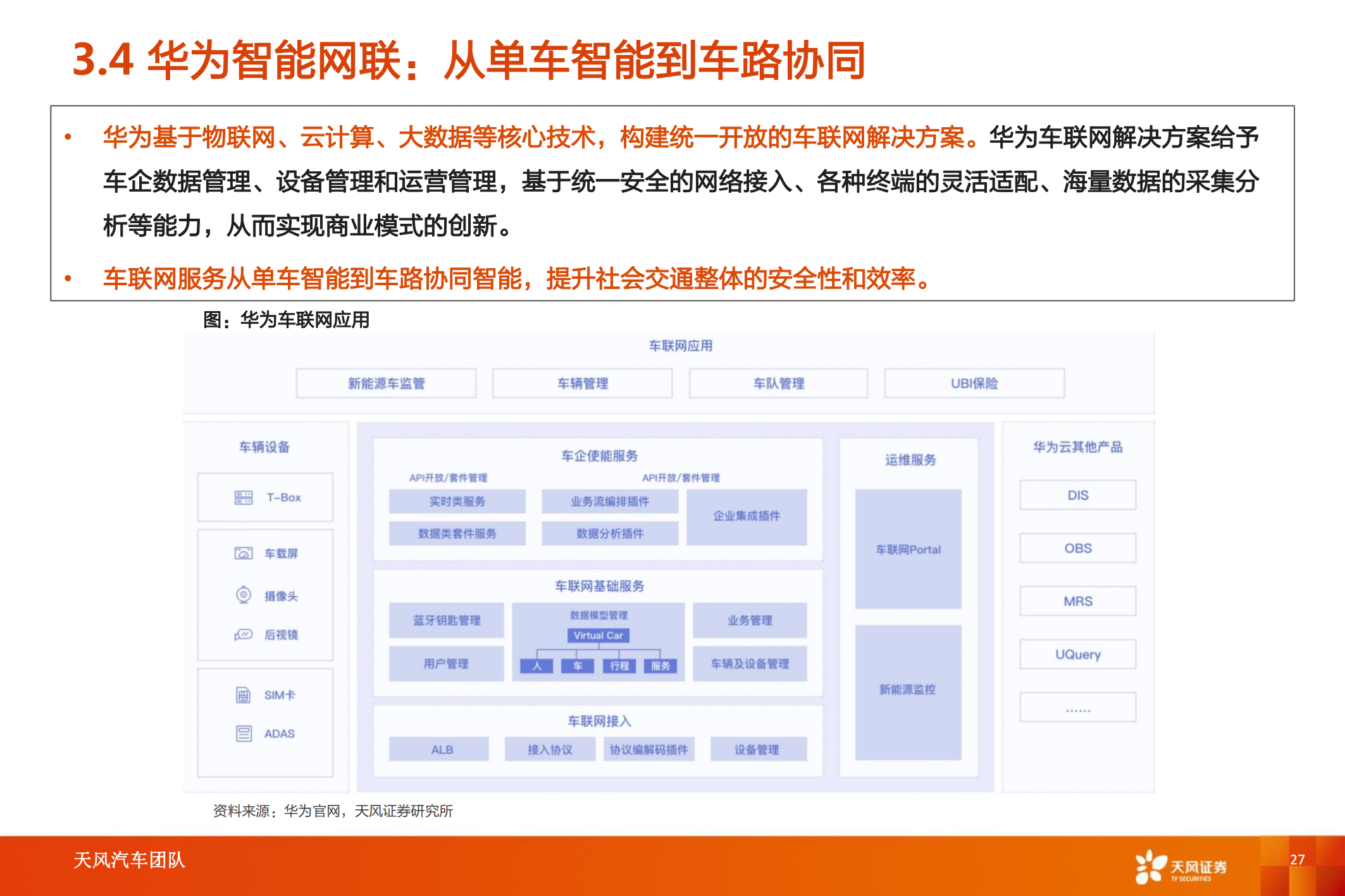Click the 服务 node under Virtual Car

click(660, 666)
